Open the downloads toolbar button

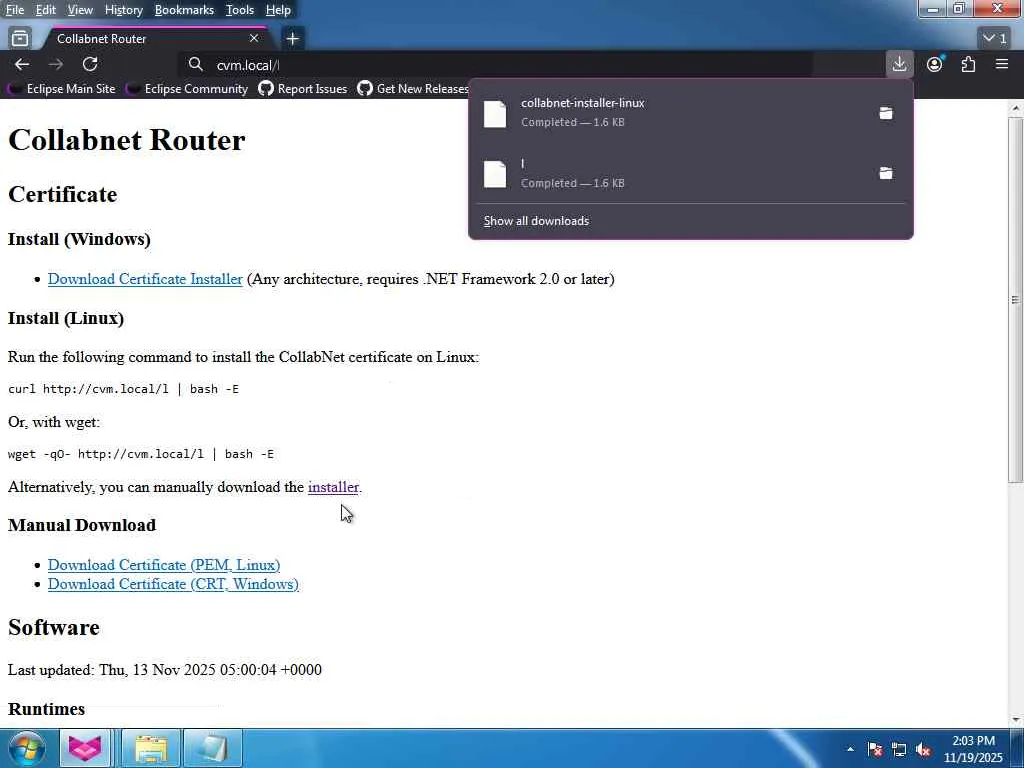(899, 64)
